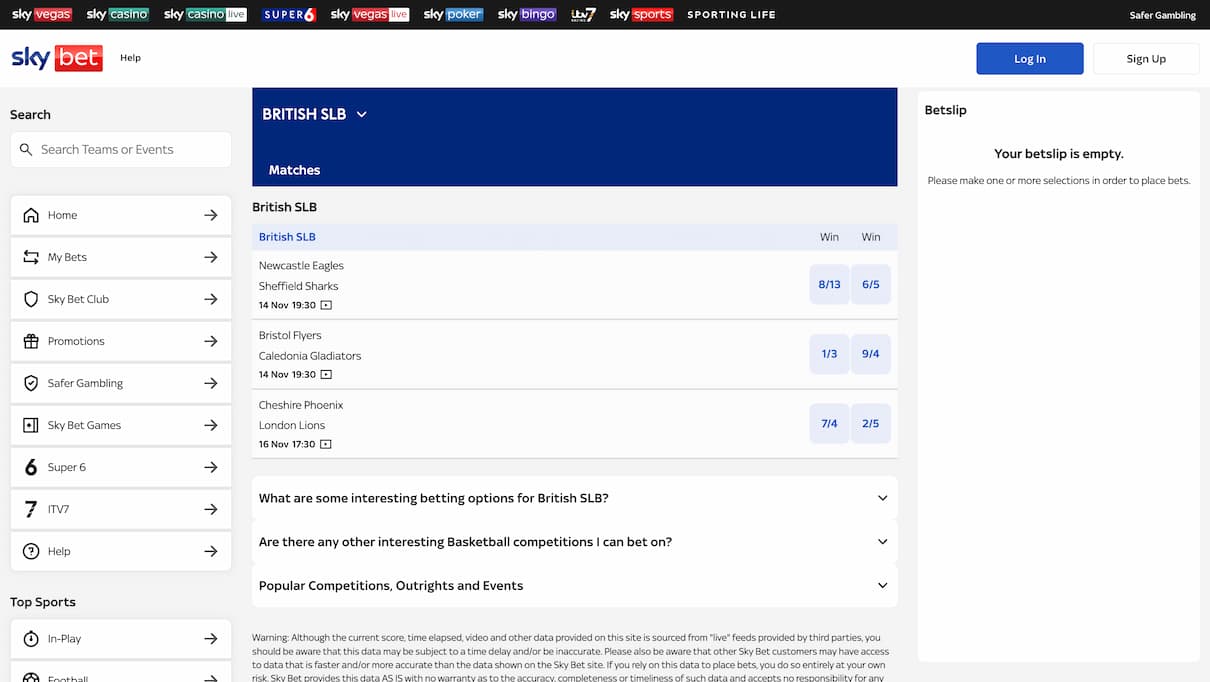Click the Sky Bet logo
1210x682 pixels.
(x=56, y=58)
